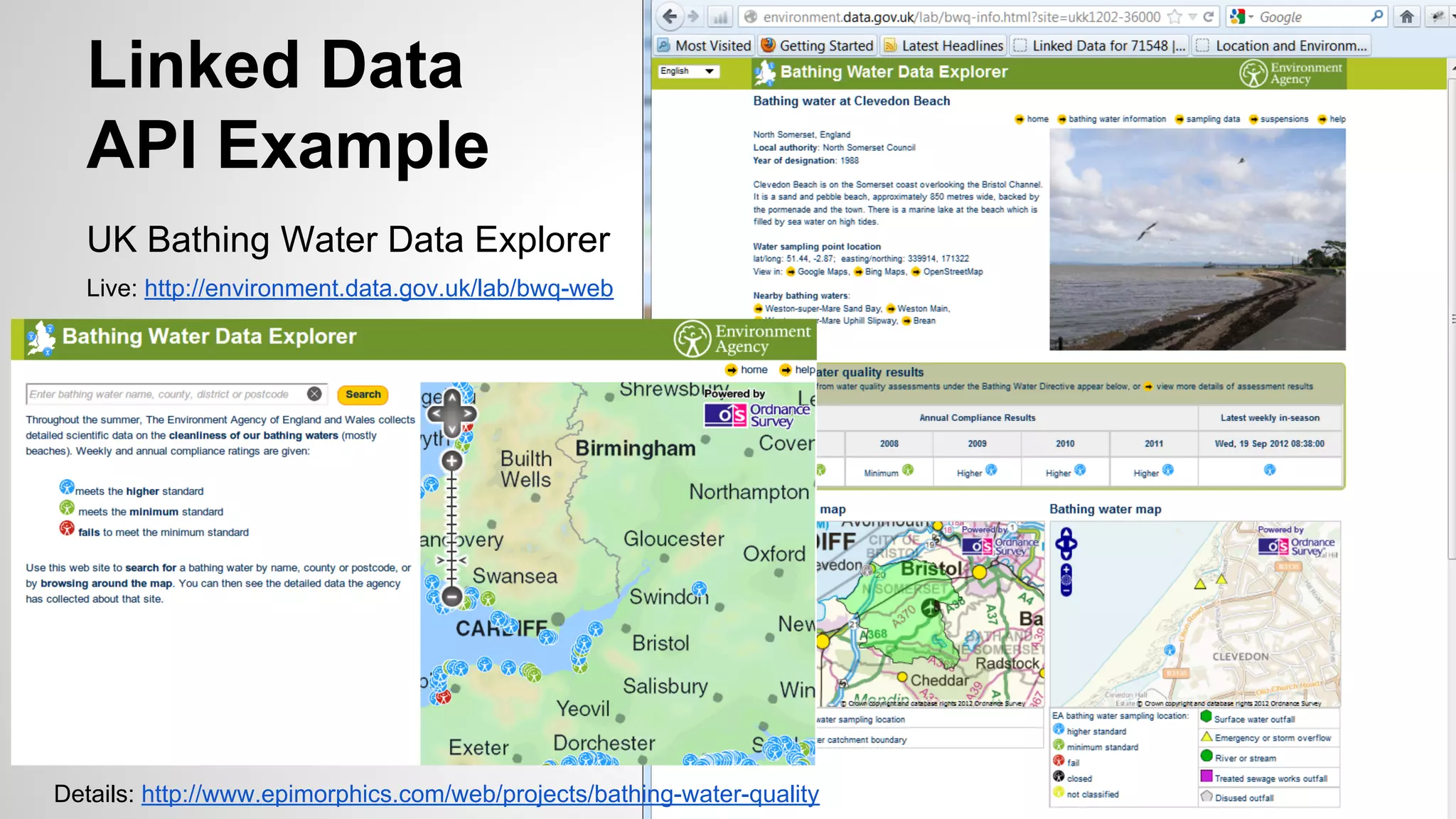1456x819 pixels.
Task: Clear the bathing water search field
Action: click(x=314, y=394)
